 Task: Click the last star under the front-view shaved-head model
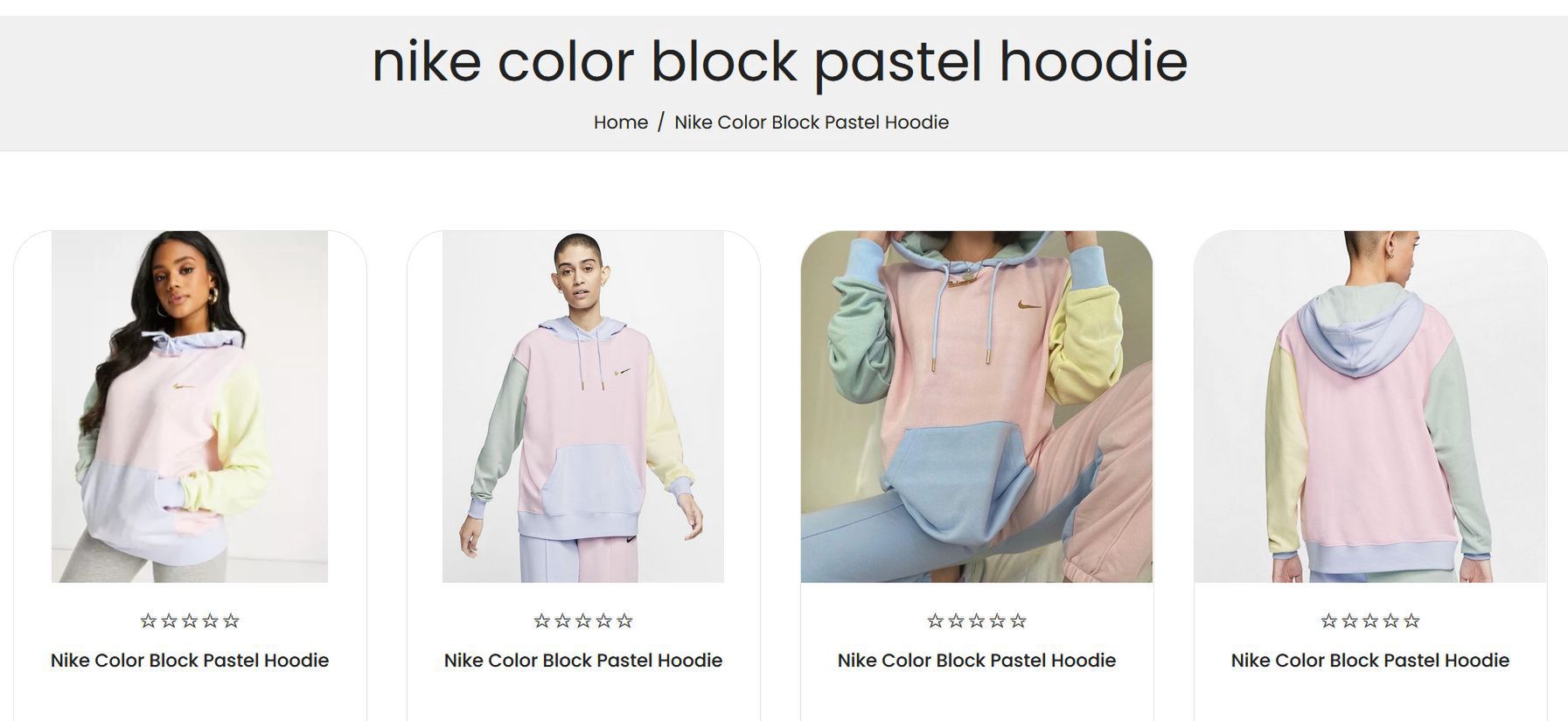coord(624,621)
